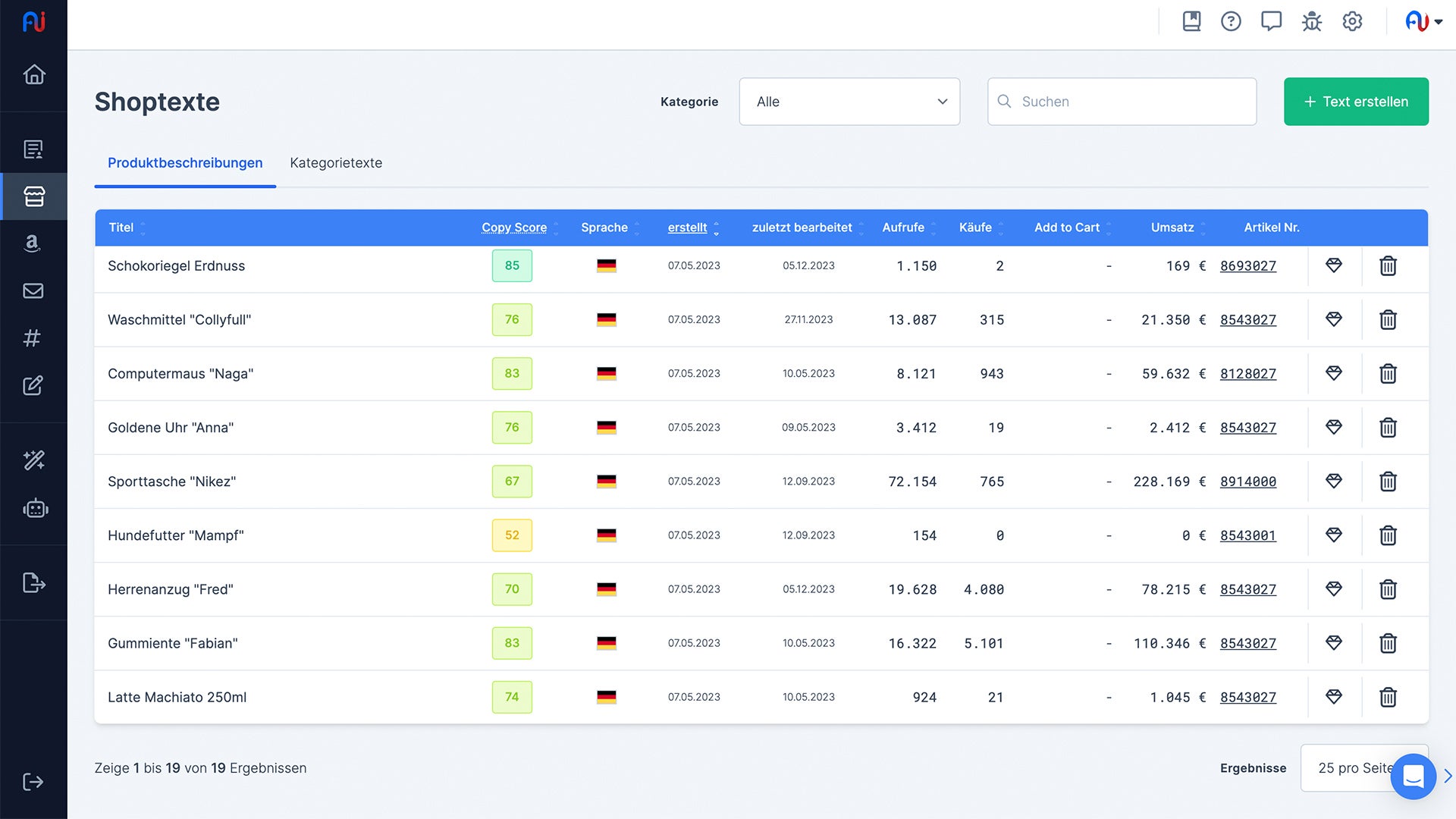The height and width of the screenshot is (819, 1456).
Task: Expand the Kategorie dropdown showing Alle
Action: [849, 102]
